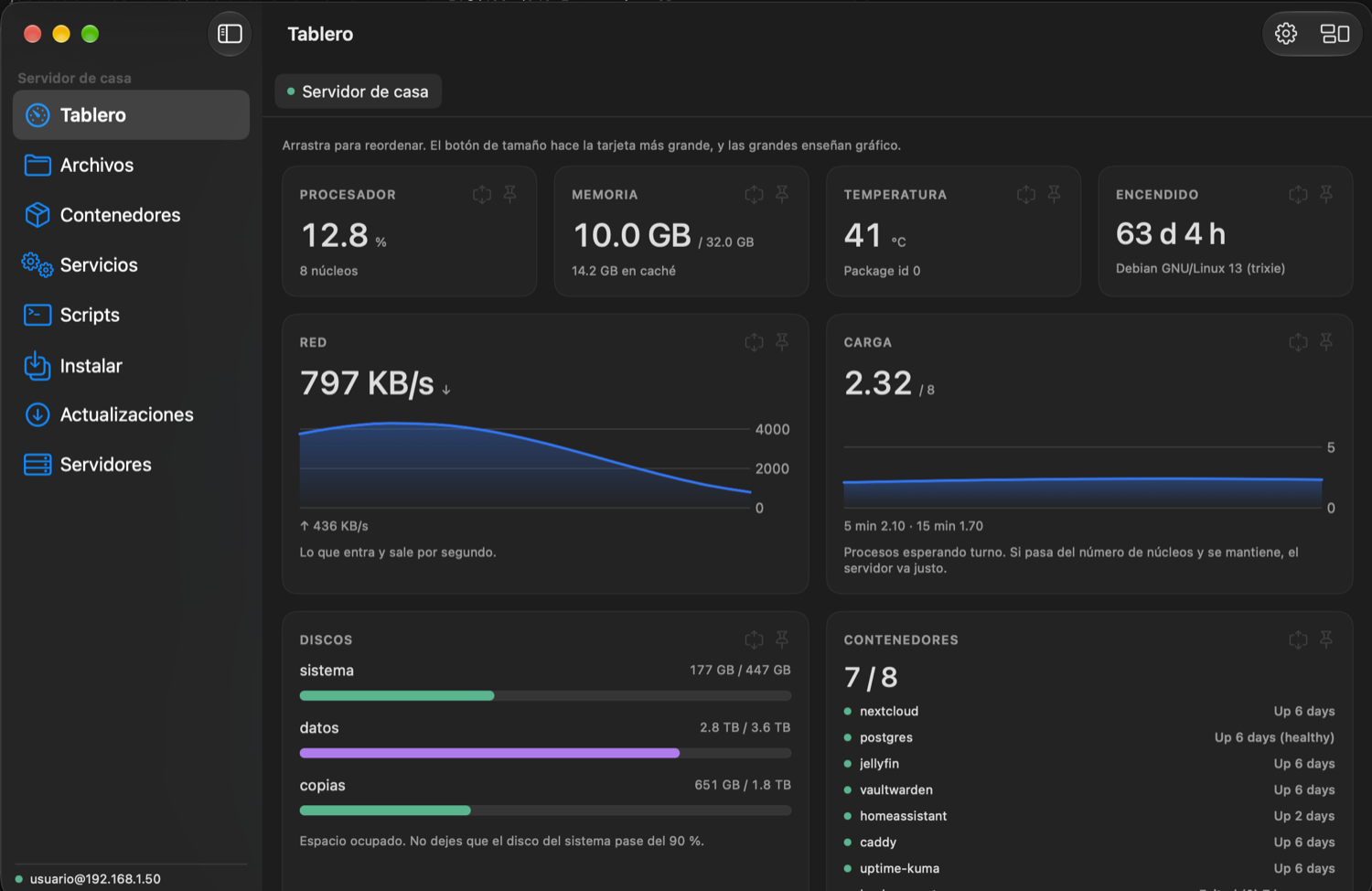
Task: Click the 63 d 4 h uptime value
Action: [x=1171, y=234]
